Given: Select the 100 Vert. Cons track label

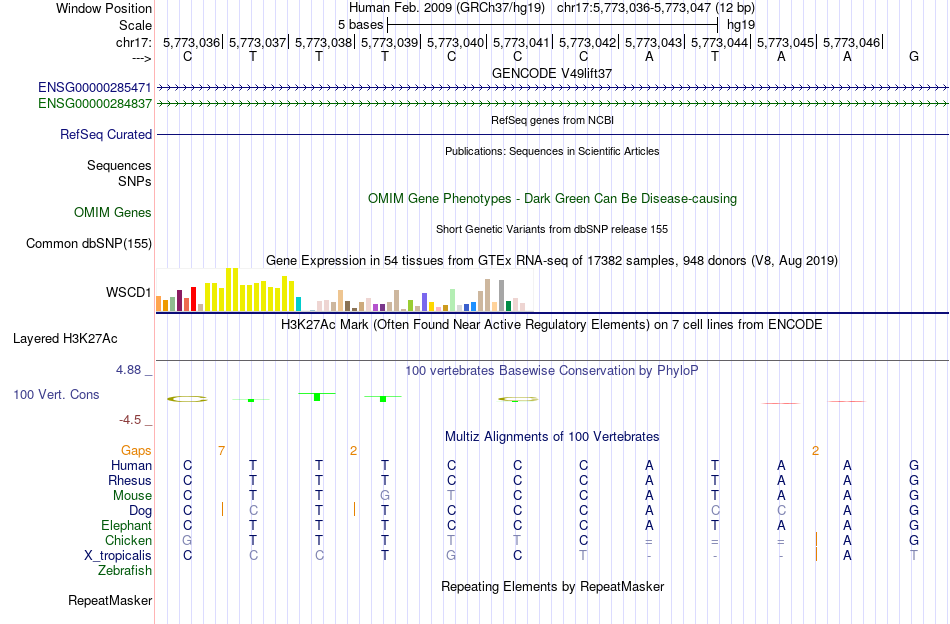Looking at the screenshot, I should coord(56,394).
